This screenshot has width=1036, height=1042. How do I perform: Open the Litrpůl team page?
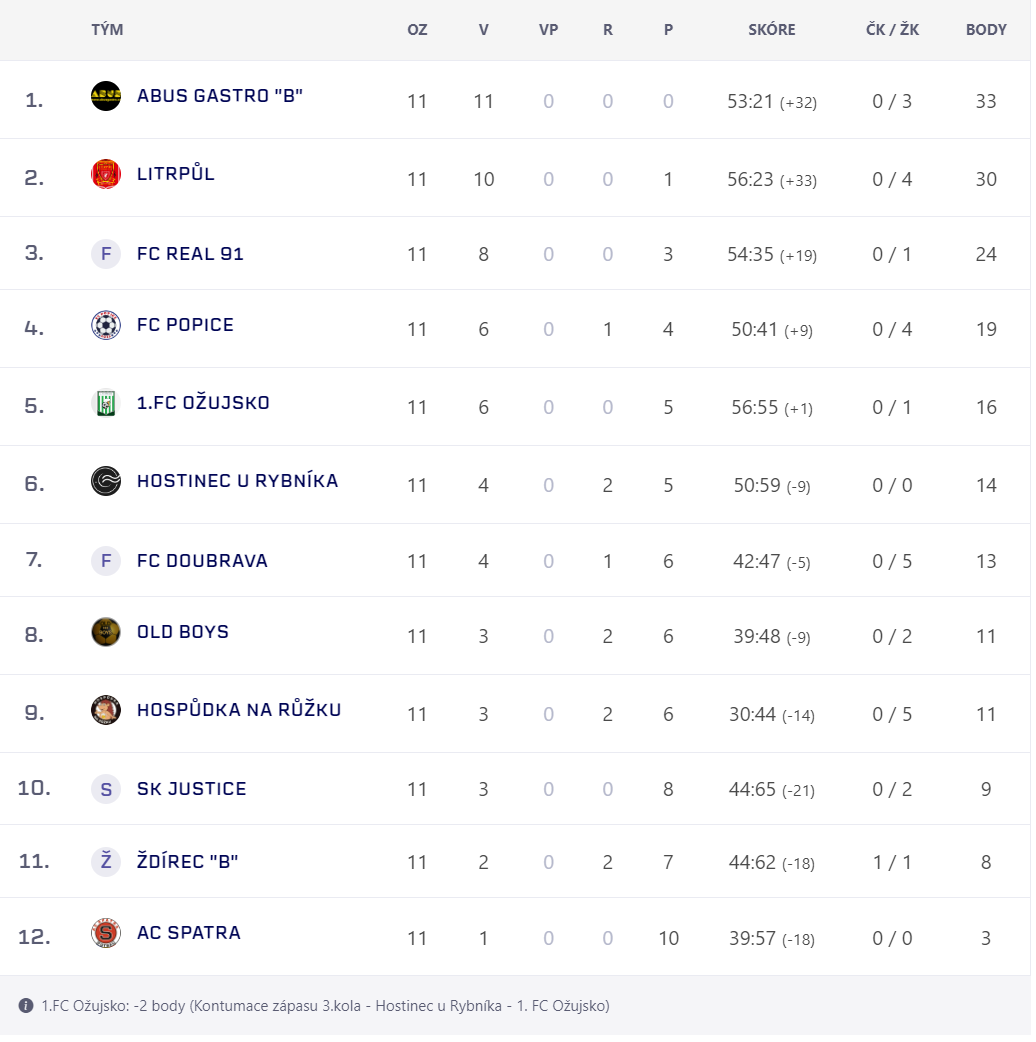pyautogui.click(x=176, y=174)
